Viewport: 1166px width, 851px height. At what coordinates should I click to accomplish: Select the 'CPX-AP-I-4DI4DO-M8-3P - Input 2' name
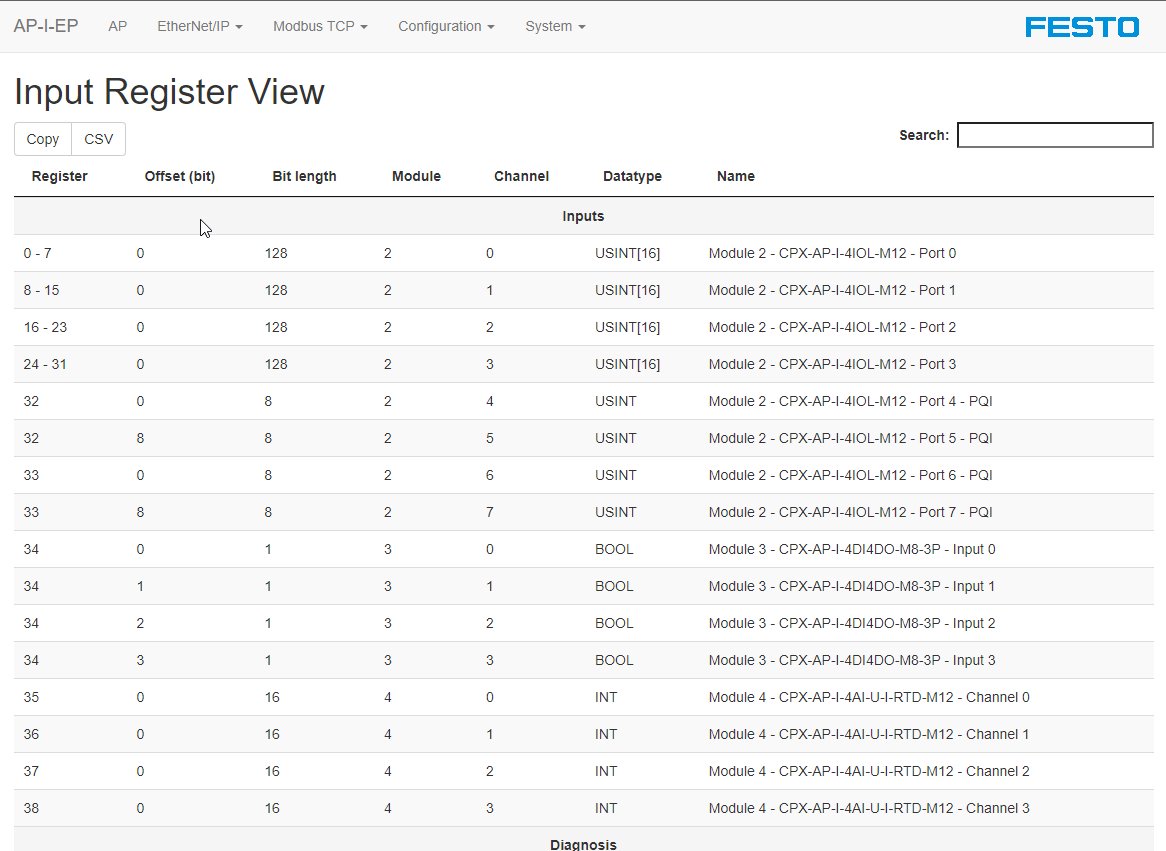[851, 623]
